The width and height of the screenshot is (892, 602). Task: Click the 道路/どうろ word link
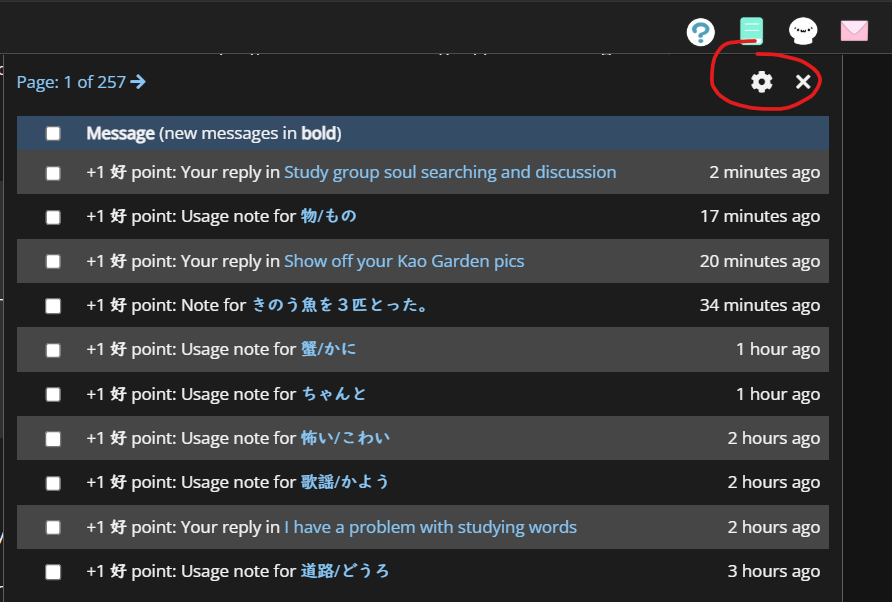[x=345, y=571]
